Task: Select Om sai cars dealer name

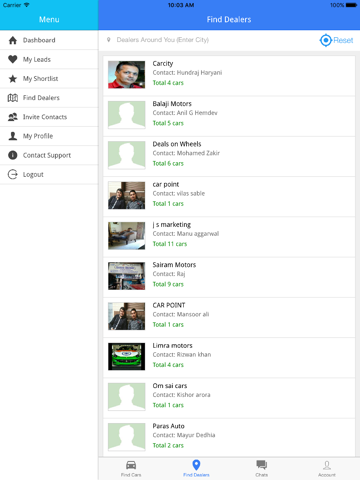Action: pos(170,386)
